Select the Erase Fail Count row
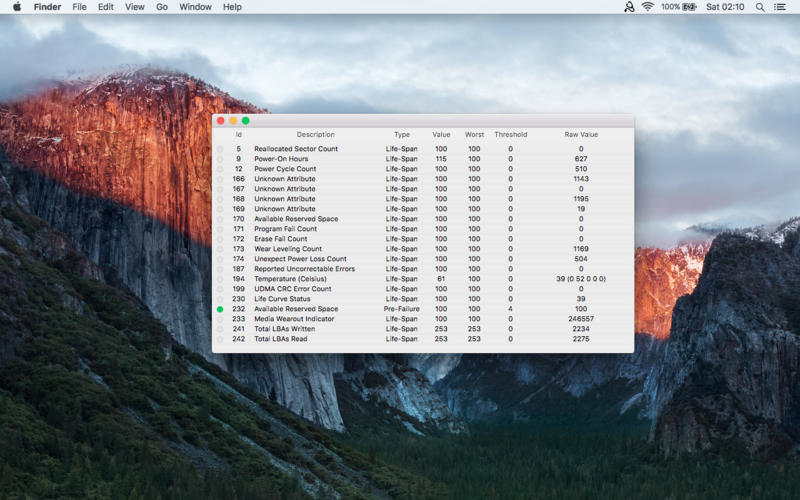The image size is (800, 500). [423, 239]
